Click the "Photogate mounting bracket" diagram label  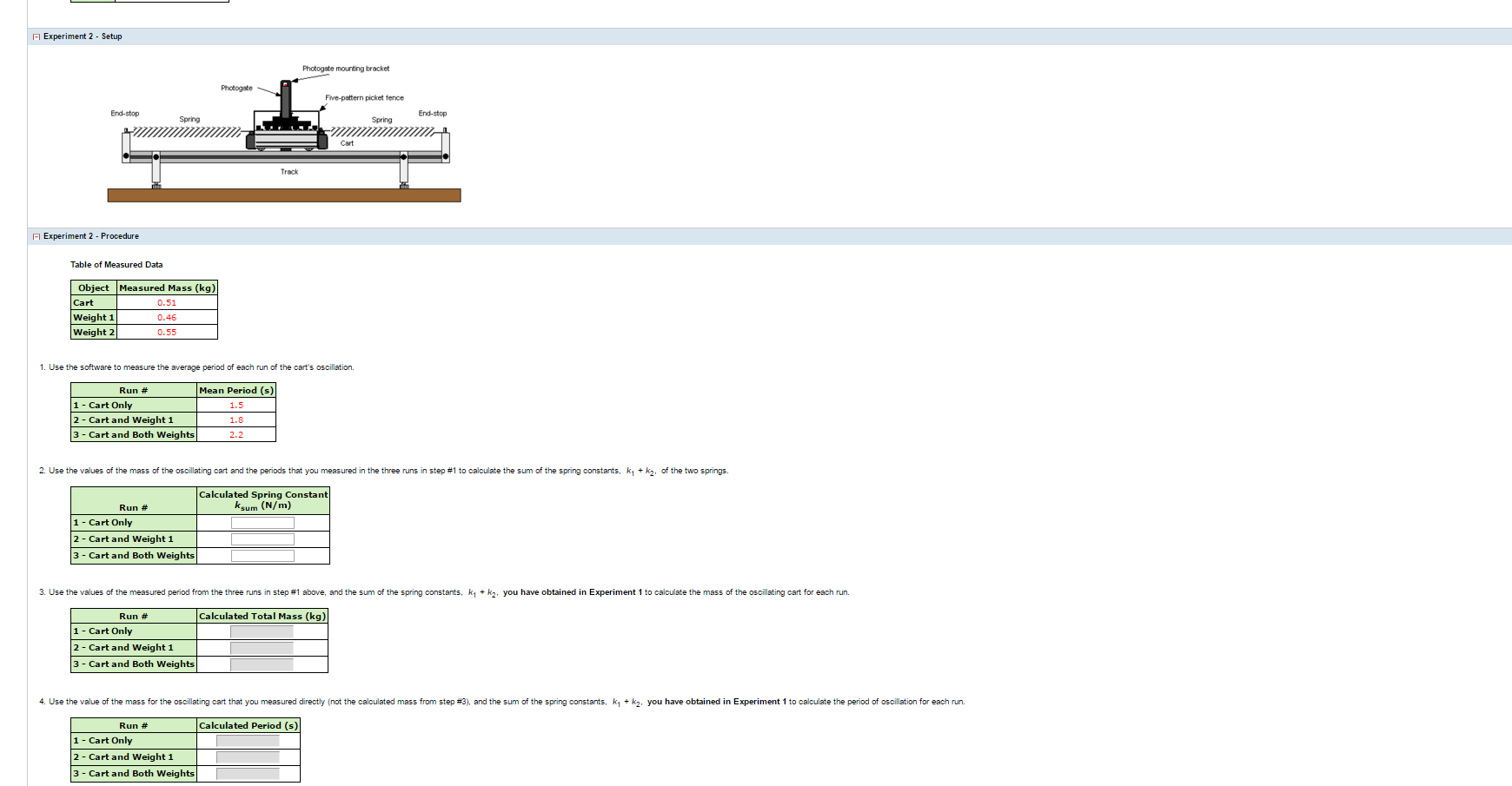point(346,69)
